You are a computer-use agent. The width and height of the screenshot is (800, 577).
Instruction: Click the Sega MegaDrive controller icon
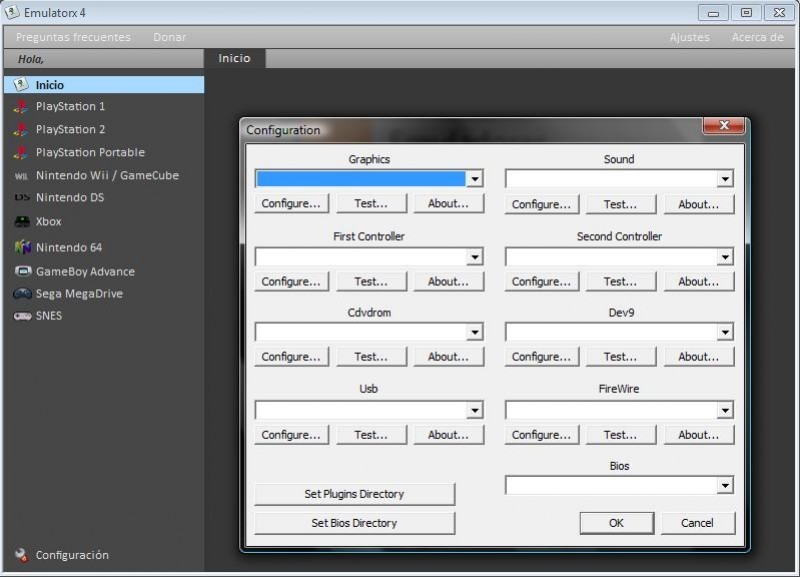tap(22, 294)
